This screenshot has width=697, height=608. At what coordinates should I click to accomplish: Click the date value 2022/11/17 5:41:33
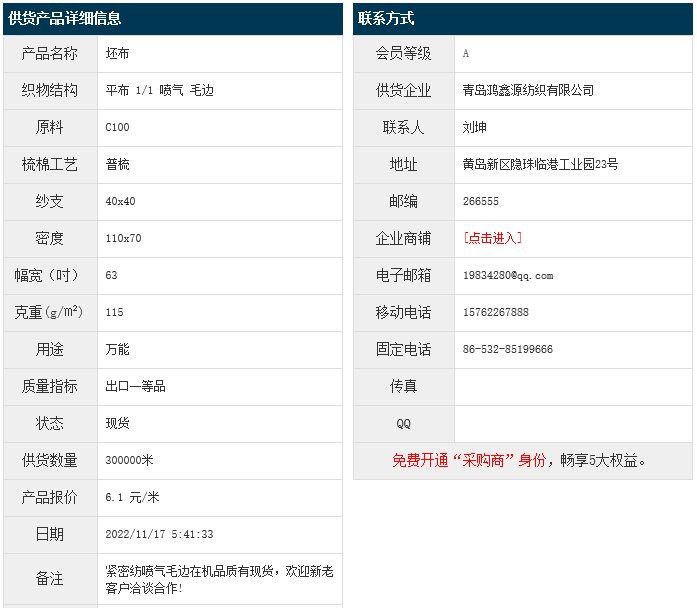(159, 534)
